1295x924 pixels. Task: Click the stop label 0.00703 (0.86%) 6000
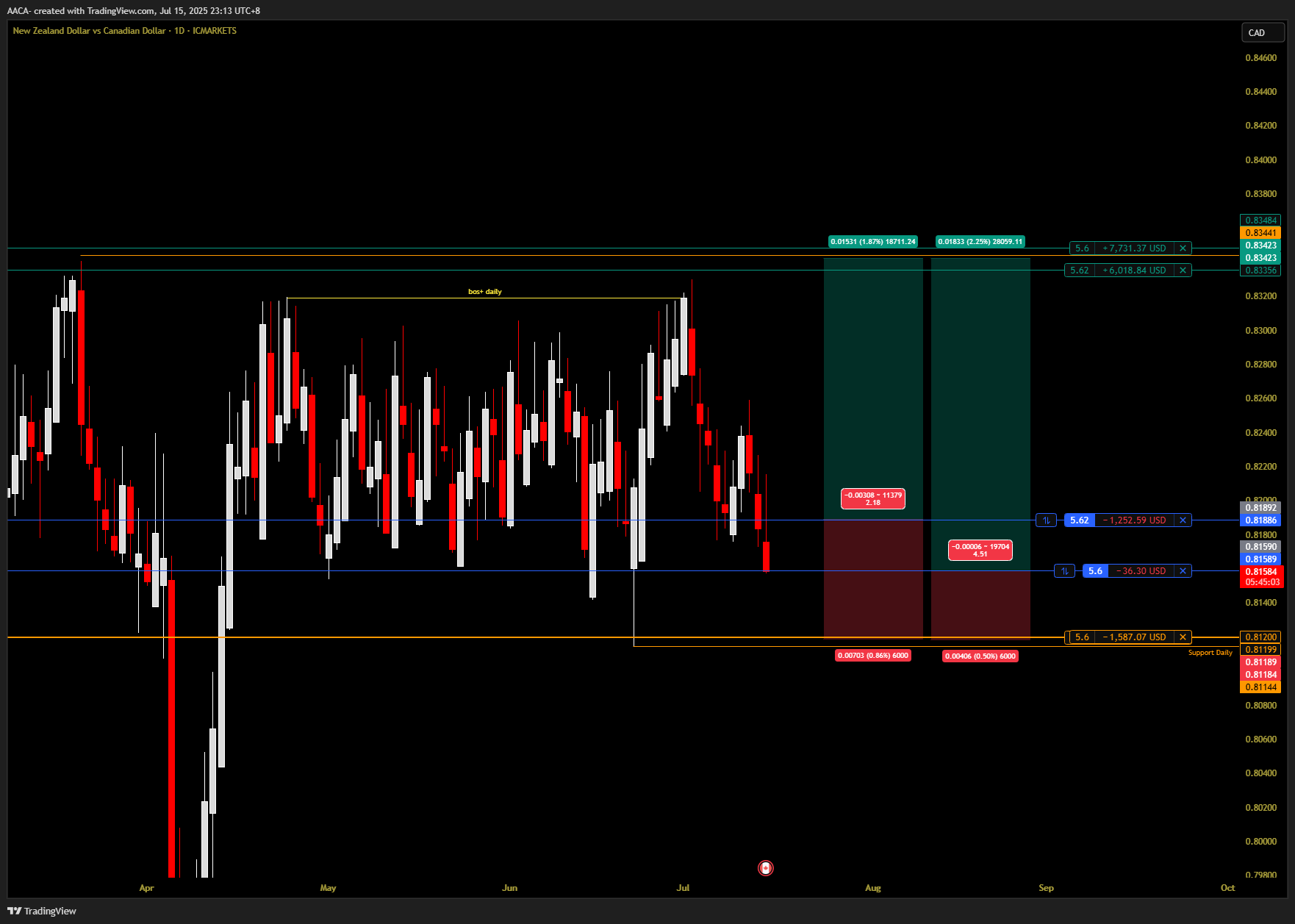coord(873,656)
